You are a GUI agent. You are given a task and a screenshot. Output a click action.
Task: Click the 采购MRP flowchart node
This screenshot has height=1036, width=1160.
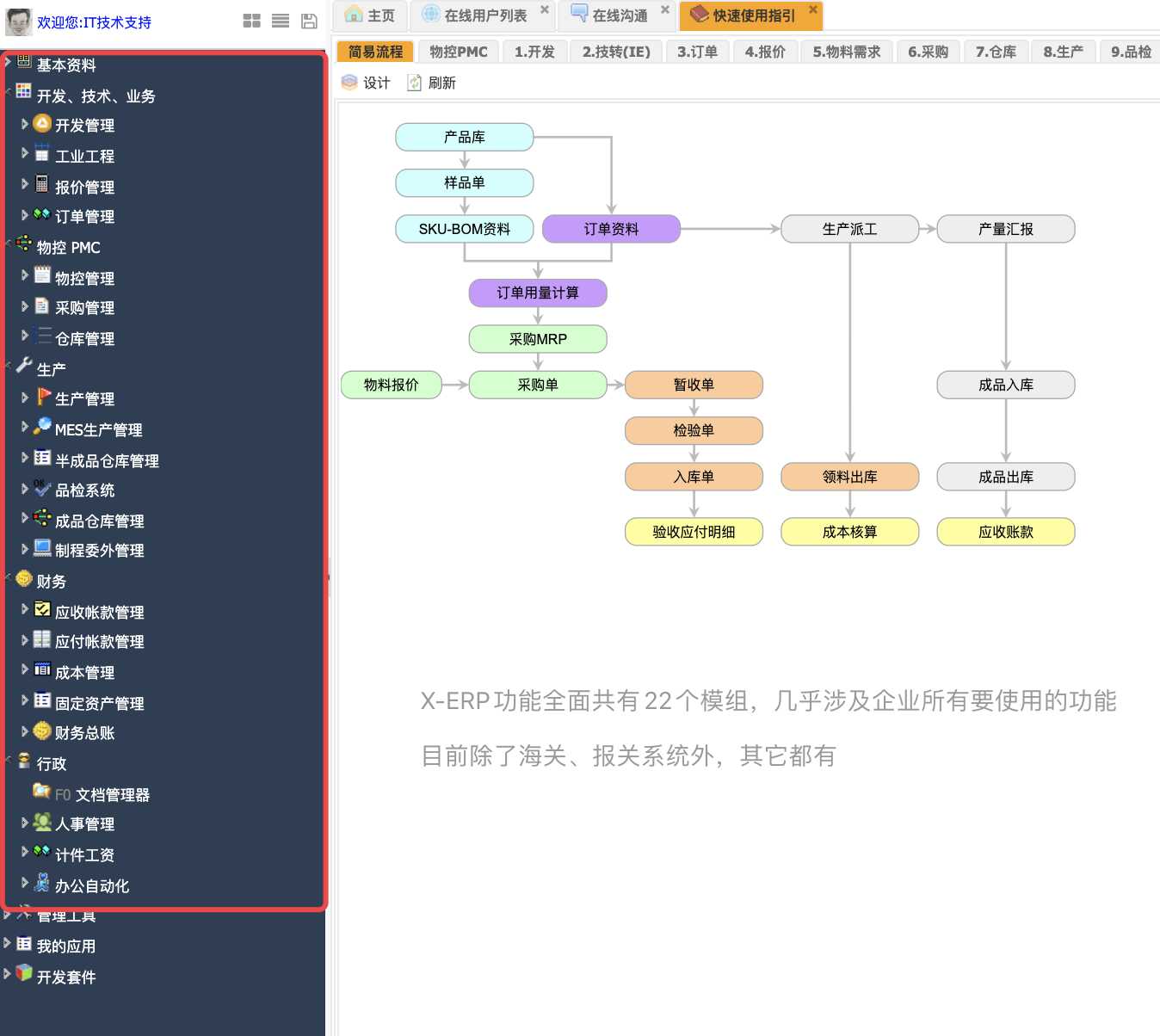538,339
